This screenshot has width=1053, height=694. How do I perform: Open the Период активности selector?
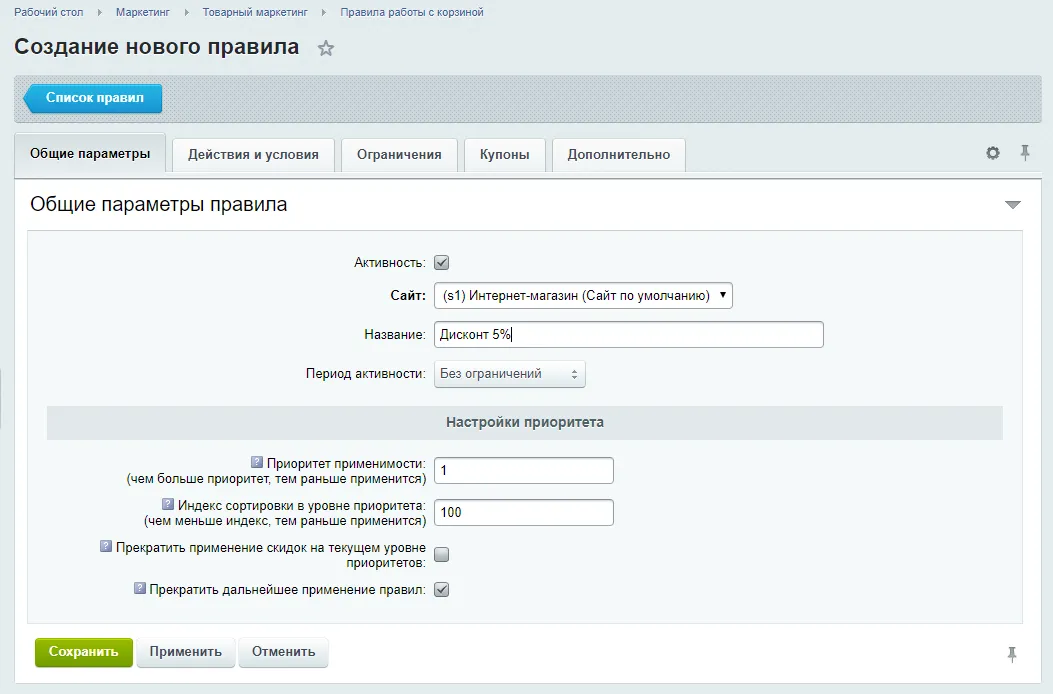click(510, 373)
